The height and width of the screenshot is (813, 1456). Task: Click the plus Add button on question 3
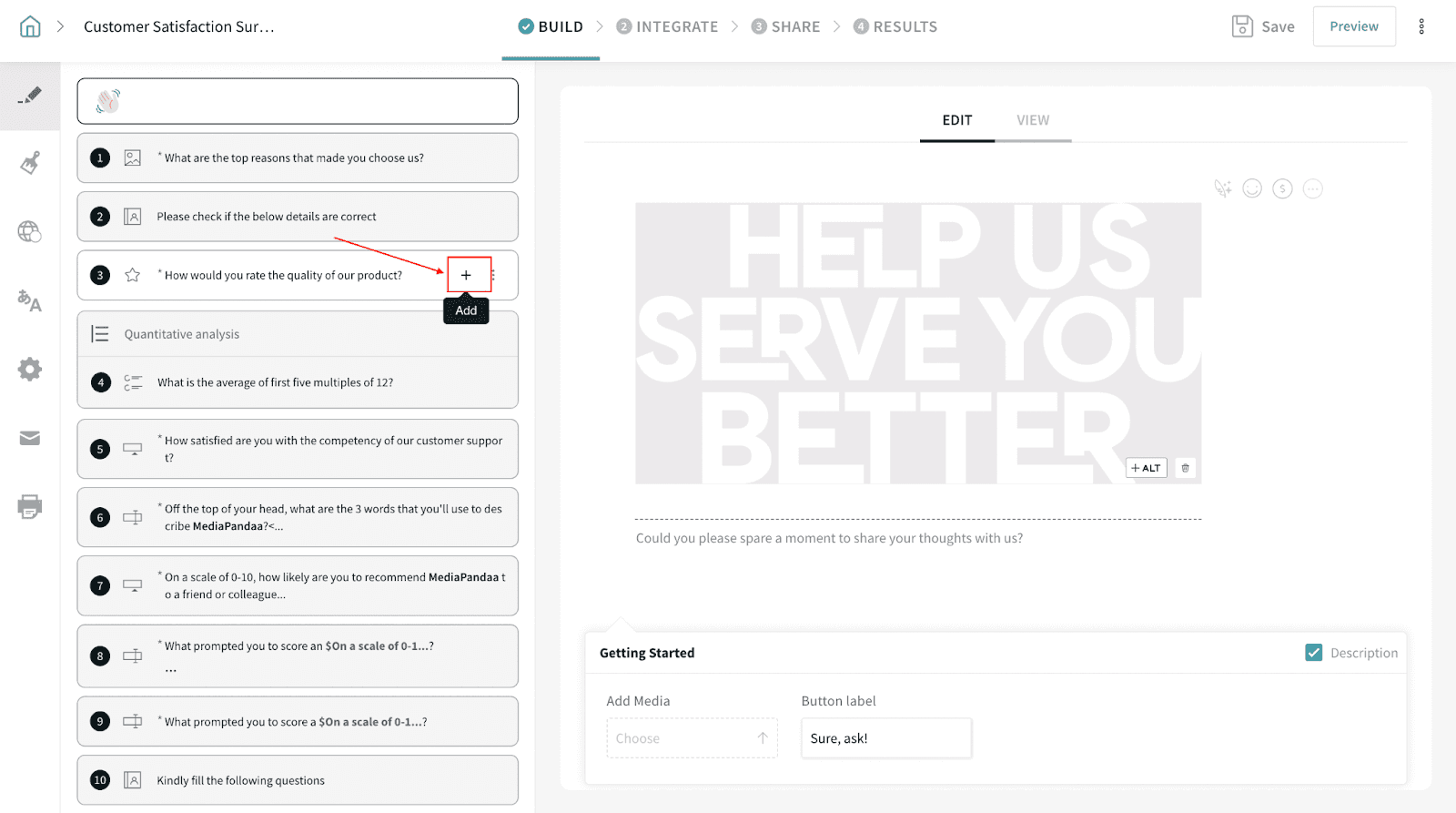[466, 275]
